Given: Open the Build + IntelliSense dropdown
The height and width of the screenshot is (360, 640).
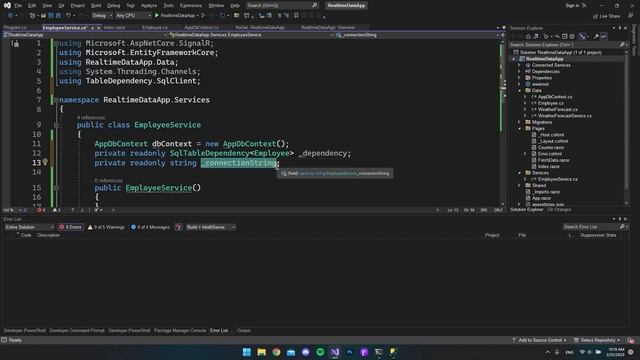Looking at the screenshot, I should (x=210, y=227).
